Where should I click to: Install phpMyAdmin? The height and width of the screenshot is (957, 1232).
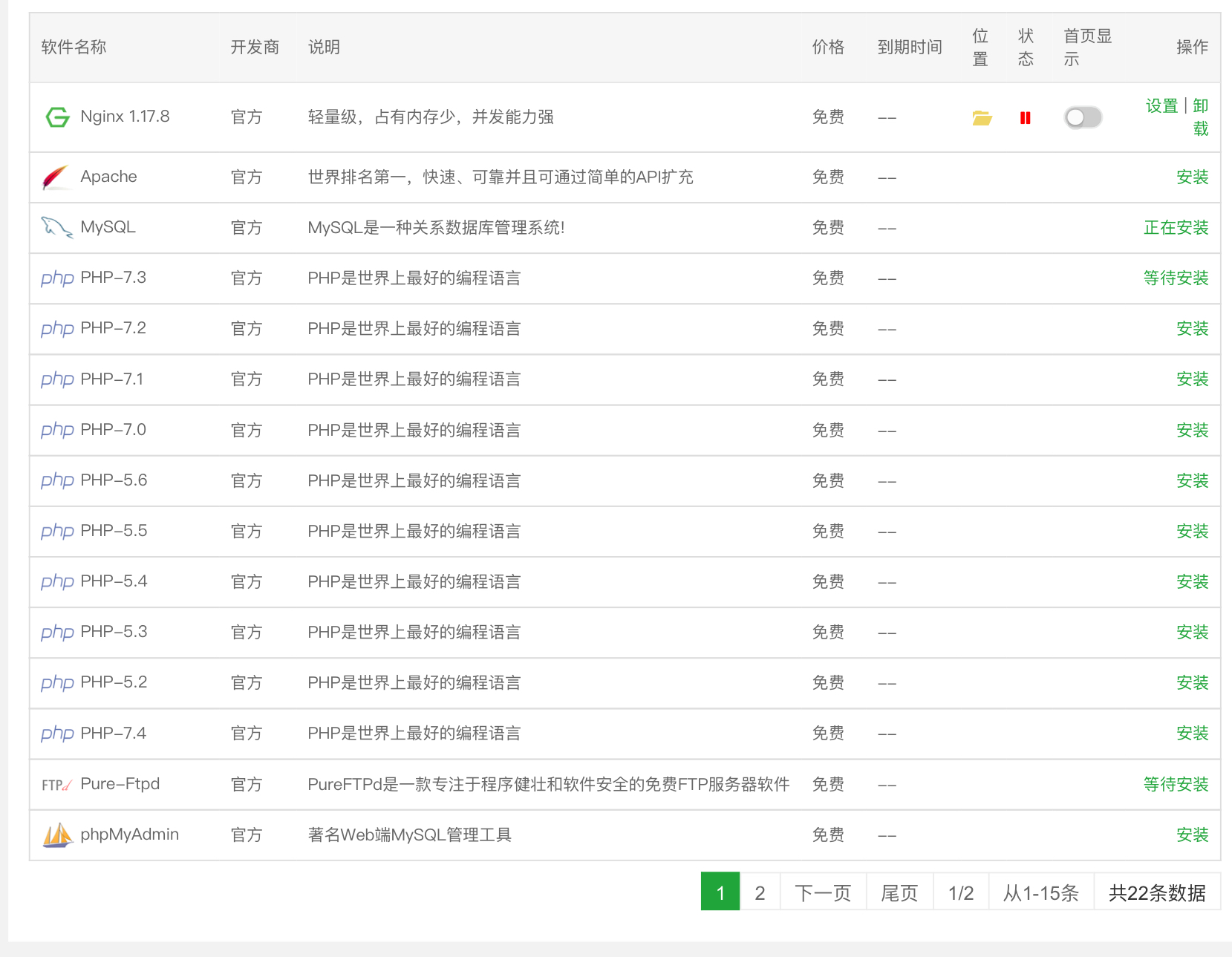pos(1193,835)
